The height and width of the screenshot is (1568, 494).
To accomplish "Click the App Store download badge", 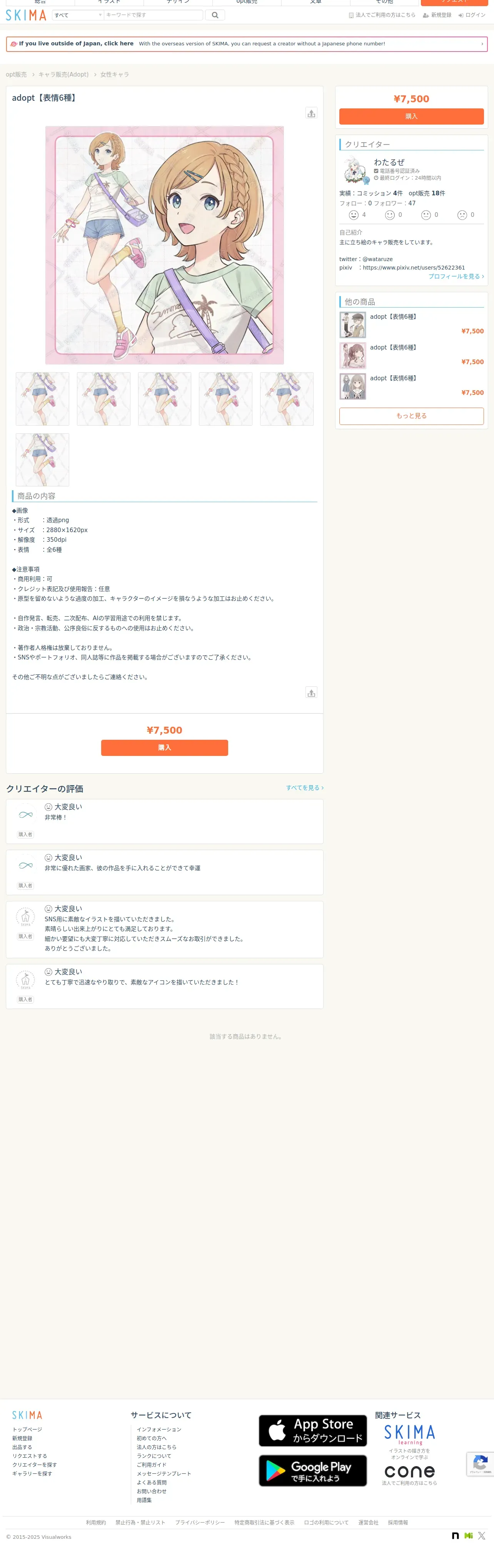I will click(312, 1430).
